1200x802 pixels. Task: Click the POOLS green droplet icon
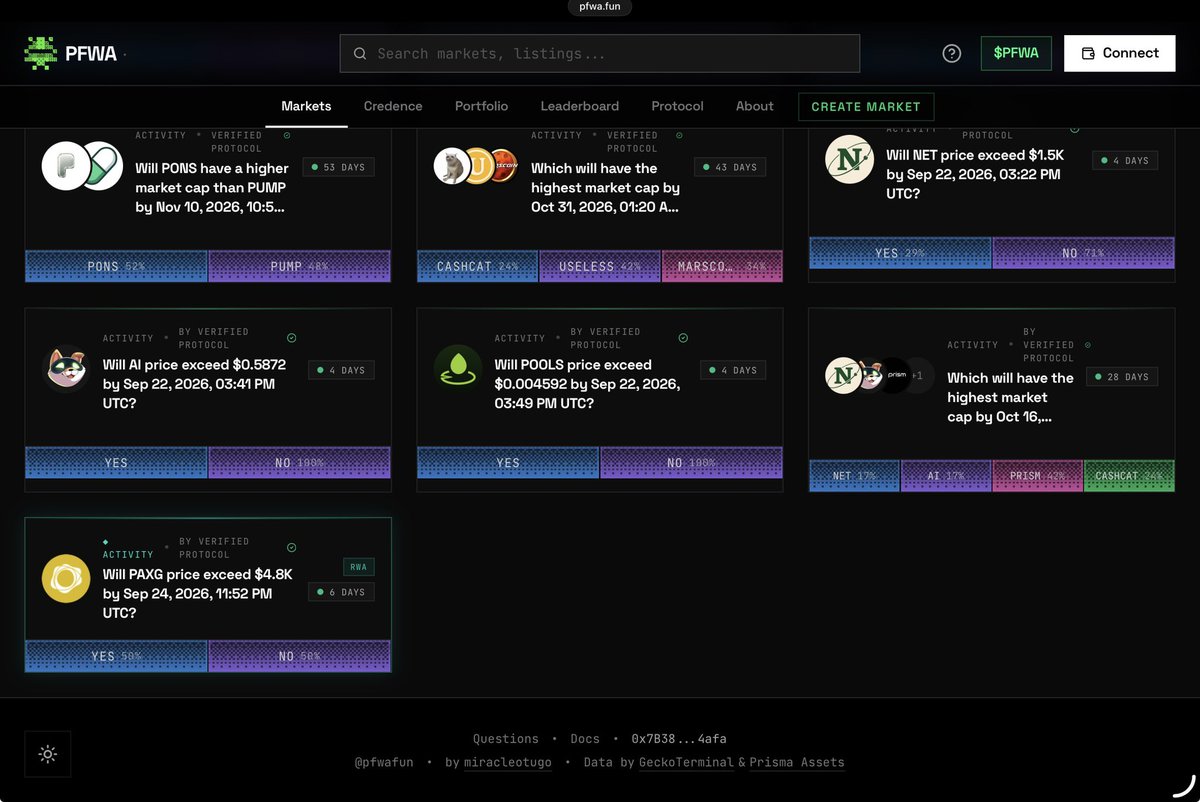458,369
